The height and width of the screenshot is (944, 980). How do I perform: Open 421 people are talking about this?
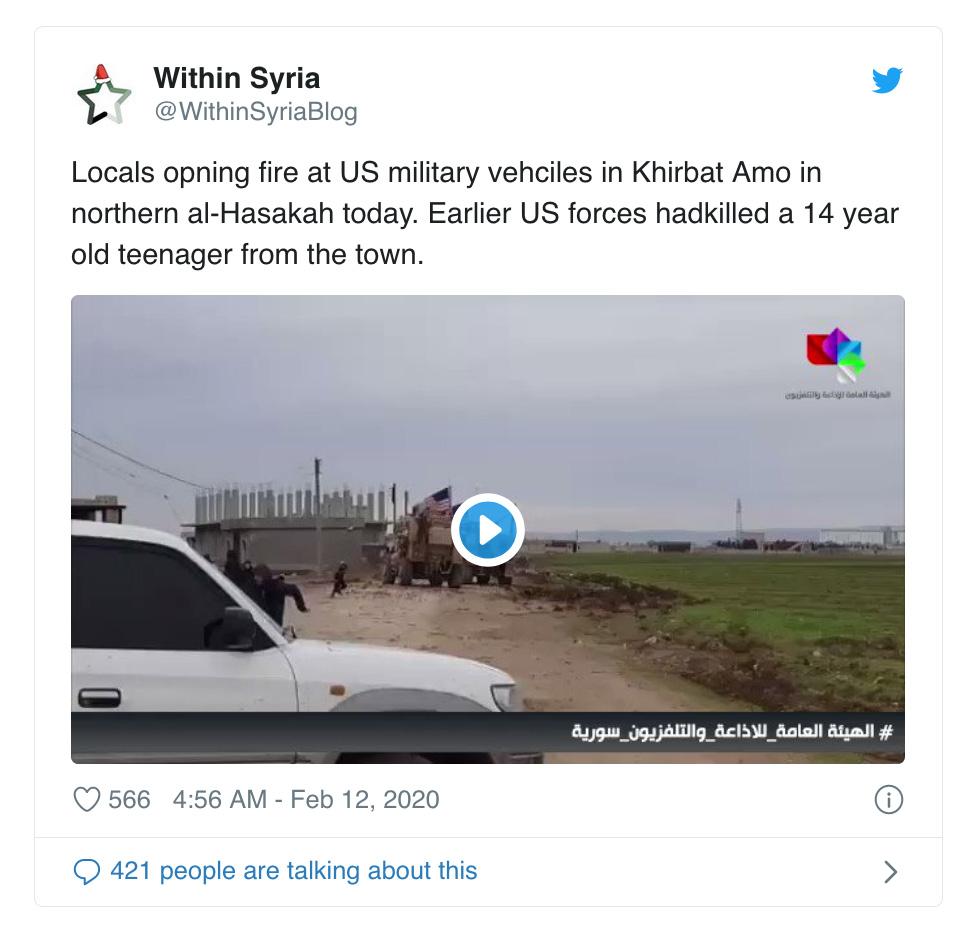click(294, 871)
